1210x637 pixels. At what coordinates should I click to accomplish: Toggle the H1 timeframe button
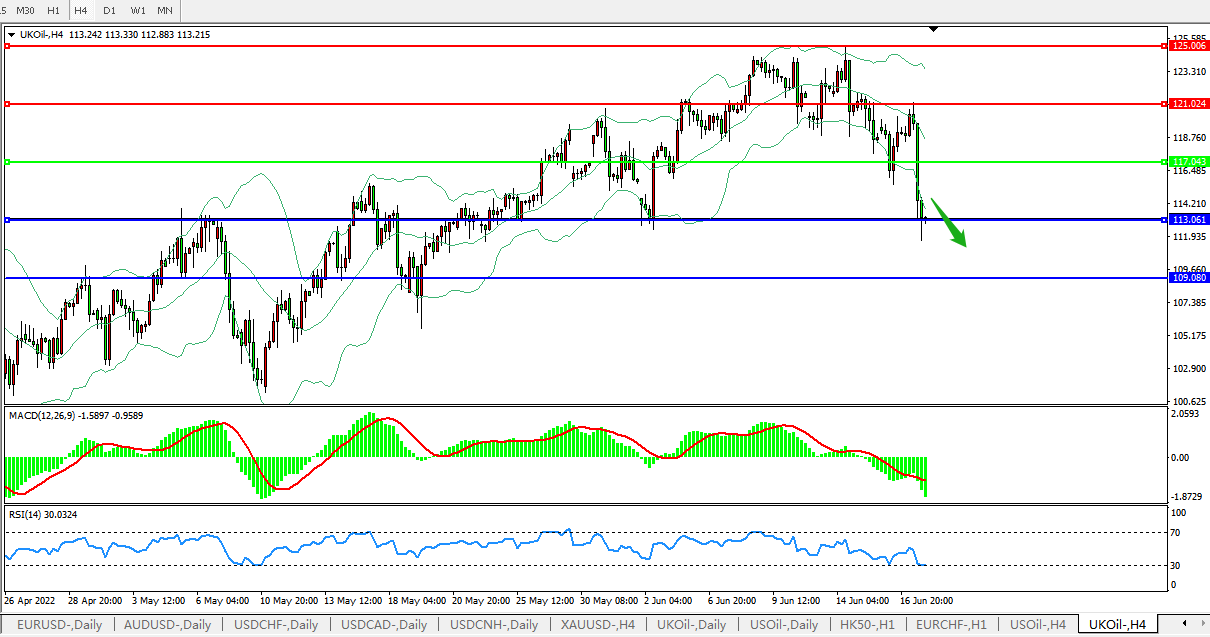pyautogui.click(x=53, y=10)
